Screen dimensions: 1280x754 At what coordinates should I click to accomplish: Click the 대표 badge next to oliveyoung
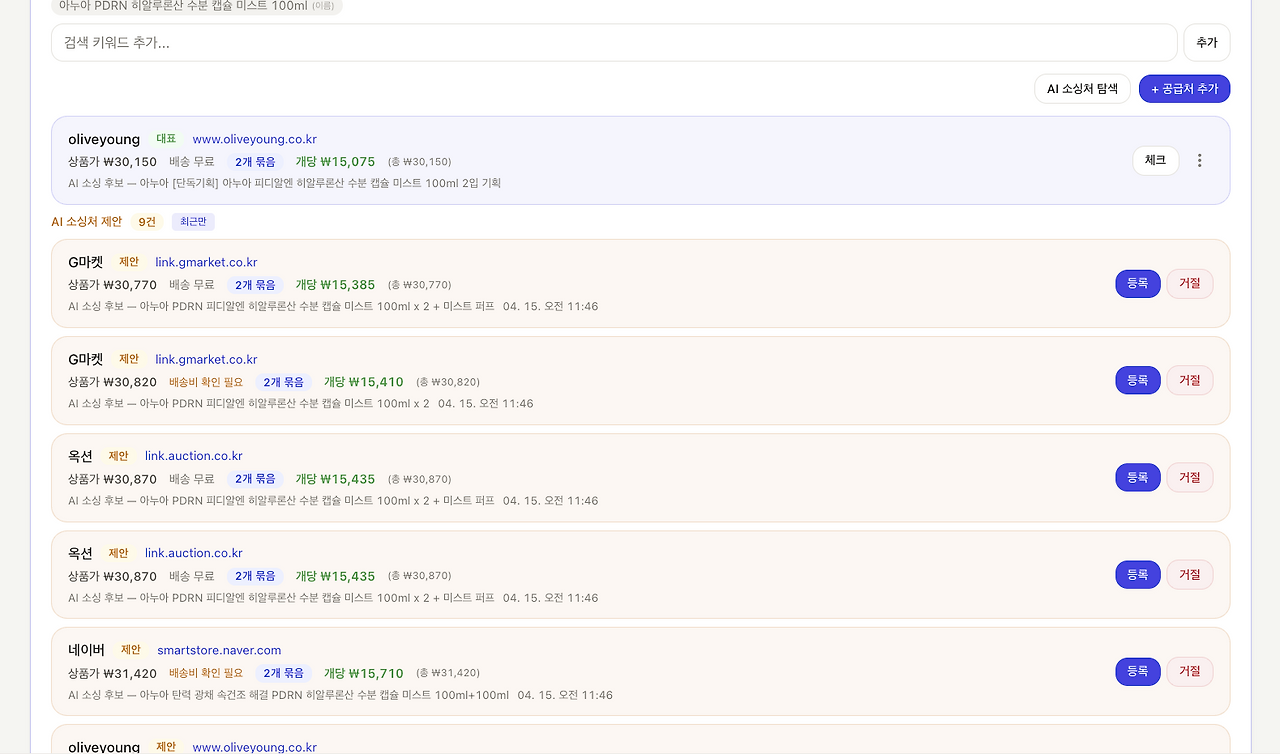[x=166, y=139]
